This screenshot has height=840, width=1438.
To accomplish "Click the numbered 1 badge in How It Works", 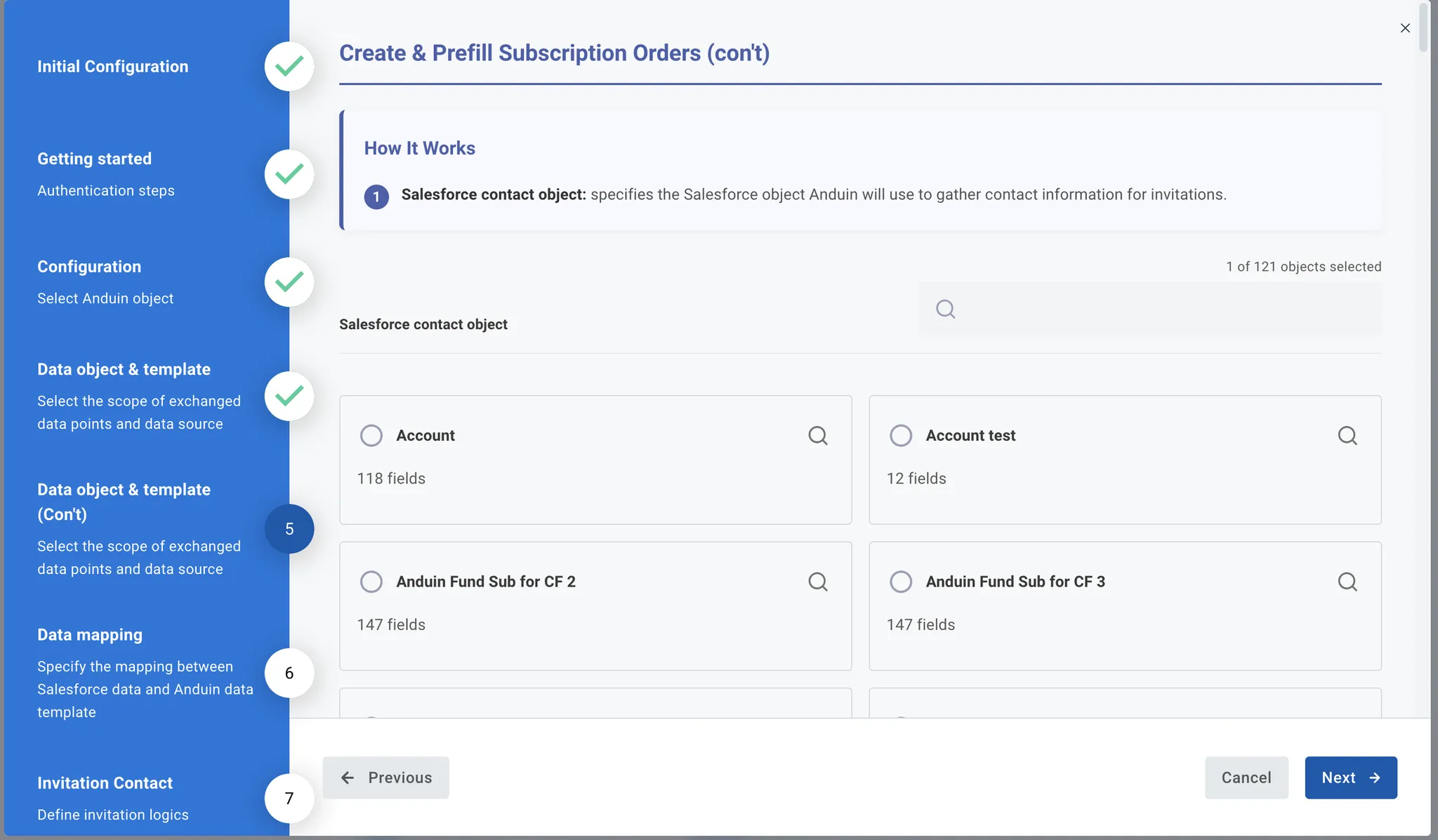I will click(376, 196).
